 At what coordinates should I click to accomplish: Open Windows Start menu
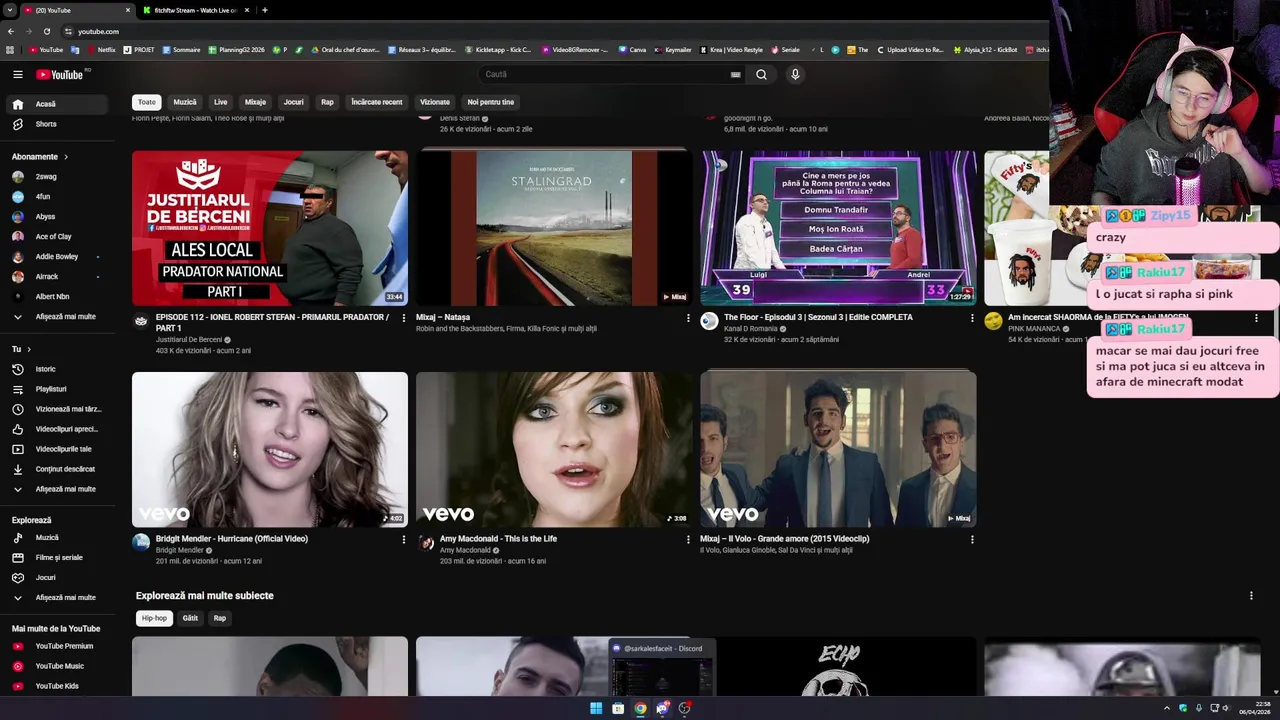click(596, 708)
